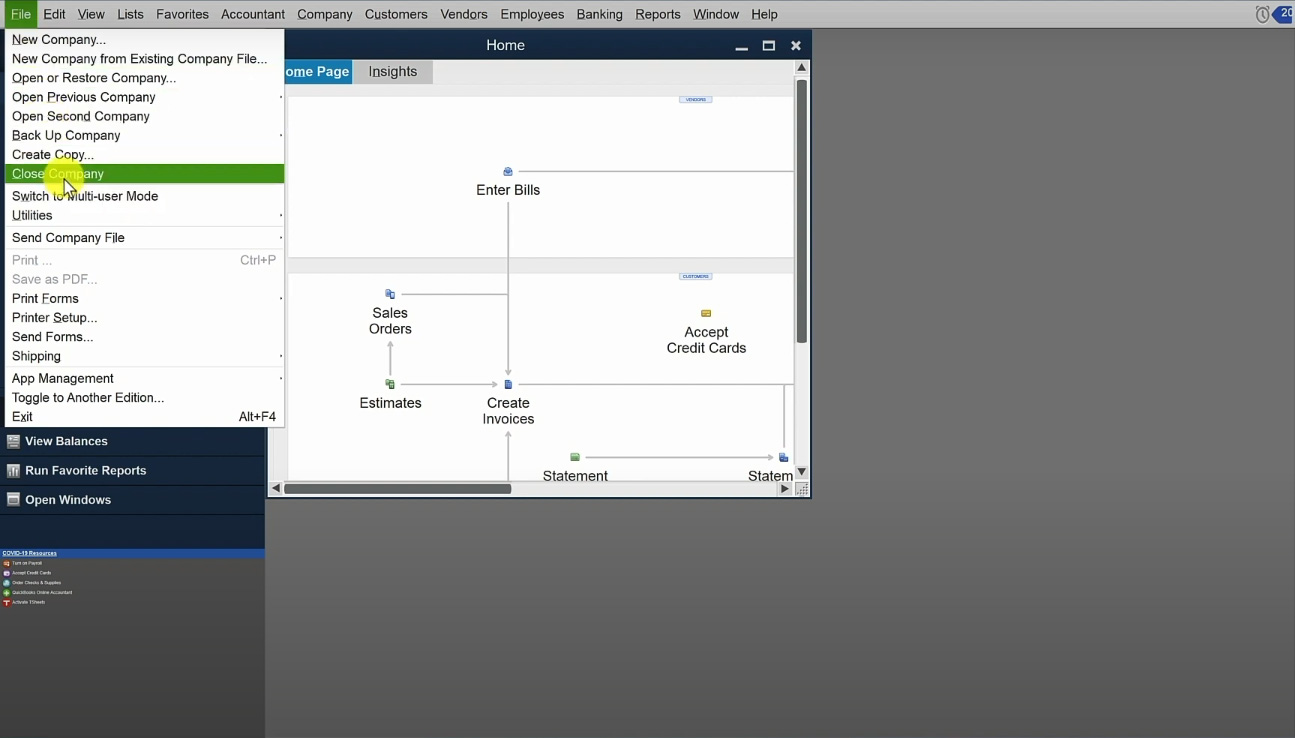
Task: Open the Order Checks & Supplies link text
Action: pos(36,583)
